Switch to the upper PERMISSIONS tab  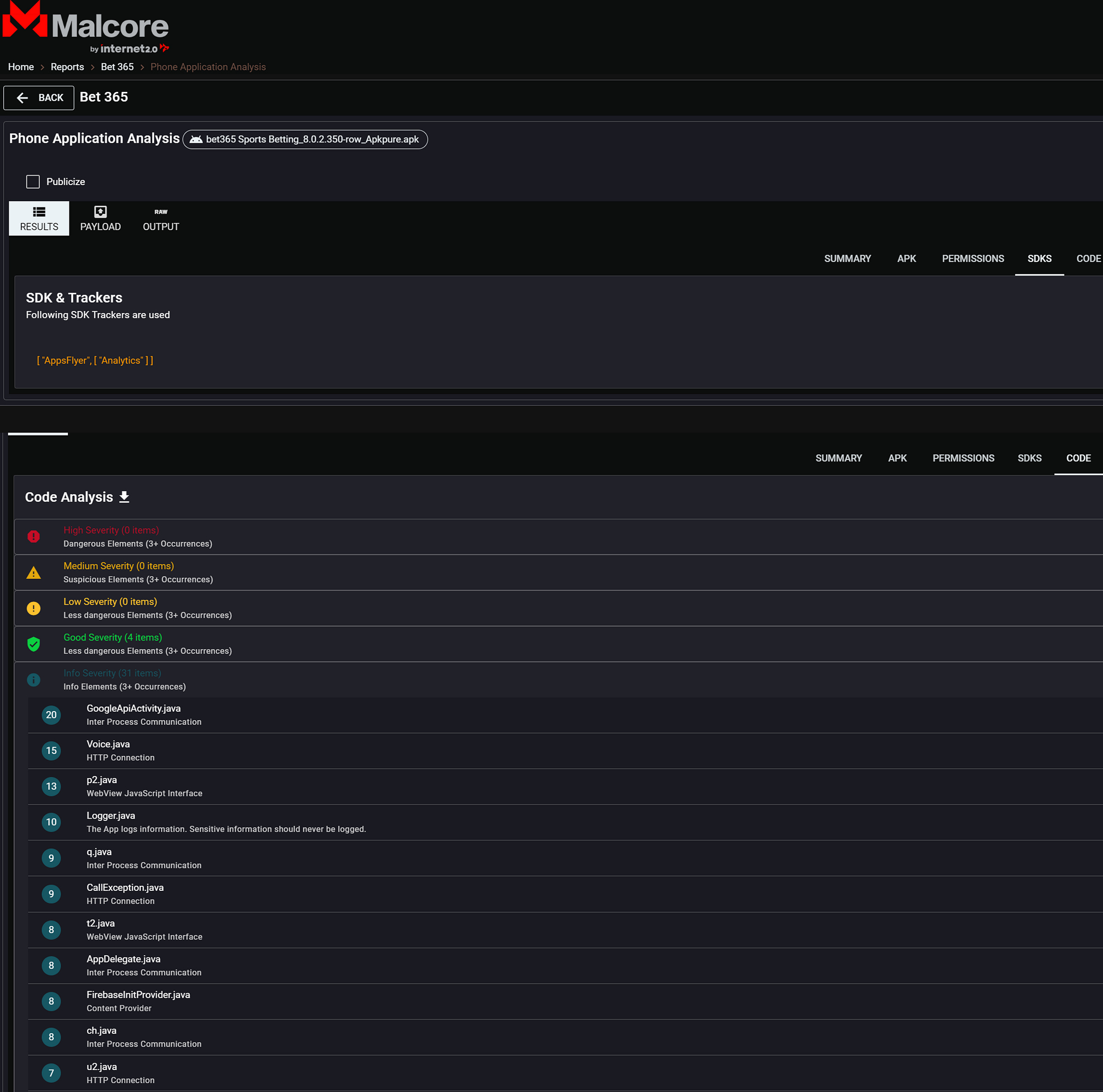click(x=972, y=259)
